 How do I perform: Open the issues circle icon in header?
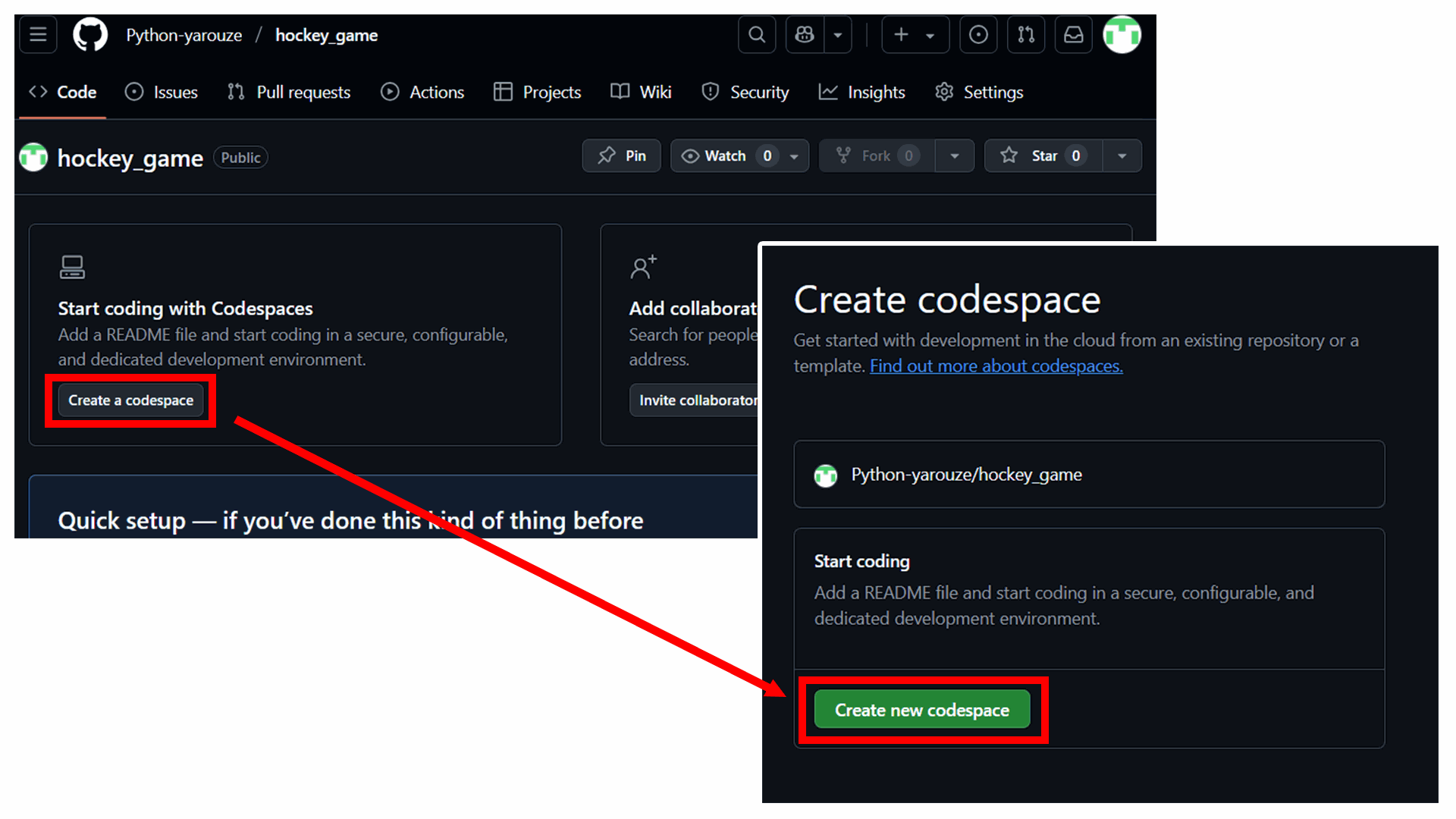[x=978, y=35]
